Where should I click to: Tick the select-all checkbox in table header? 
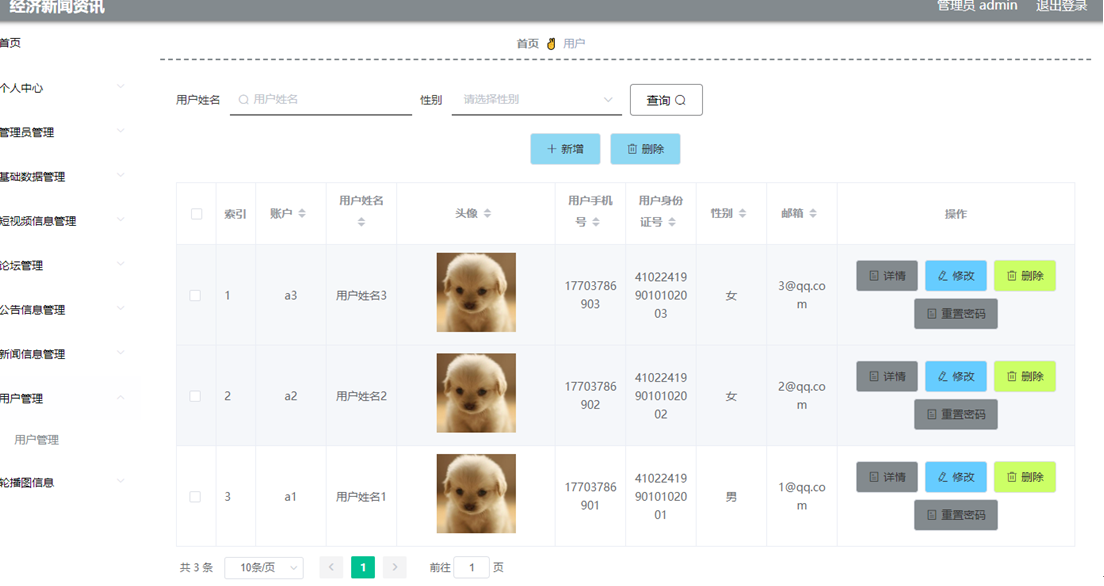click(196, 213)
